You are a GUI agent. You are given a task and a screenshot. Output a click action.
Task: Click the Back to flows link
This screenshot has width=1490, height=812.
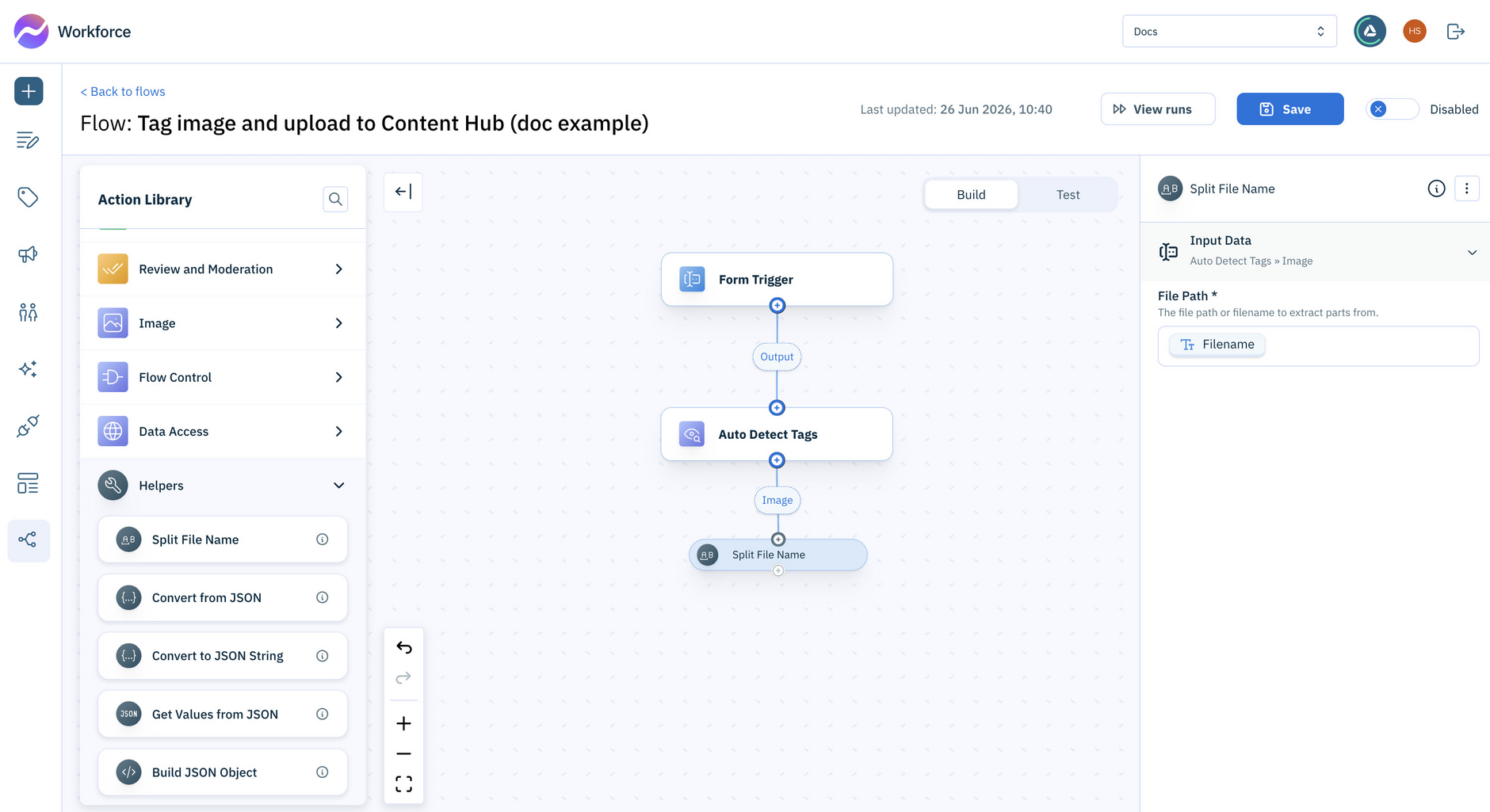coord(123,92)
